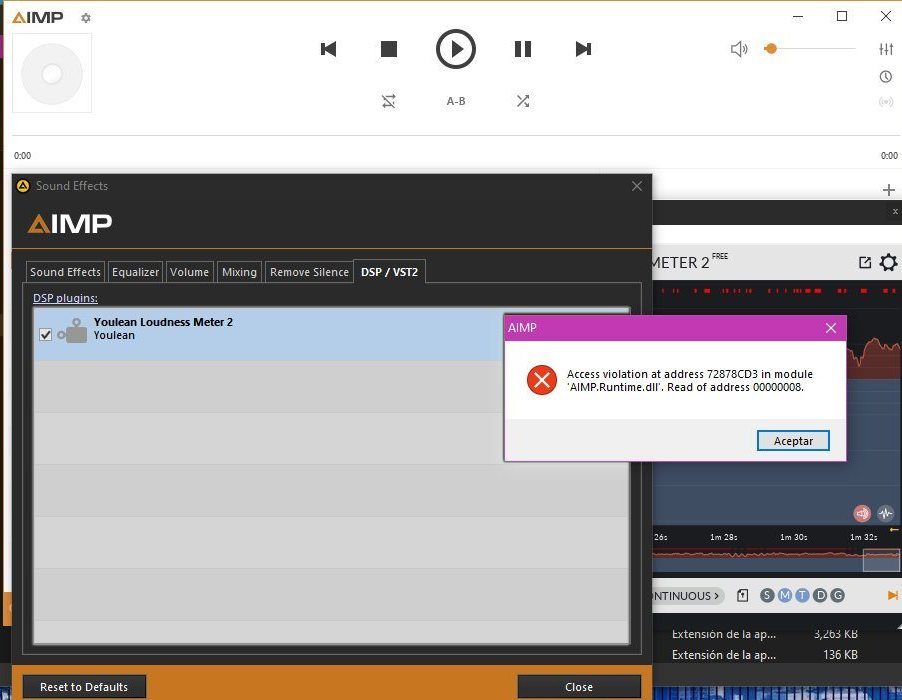Click the orange play marker in Youlean
This screenshot has width=902, height=700.
[x=892, y=595]
